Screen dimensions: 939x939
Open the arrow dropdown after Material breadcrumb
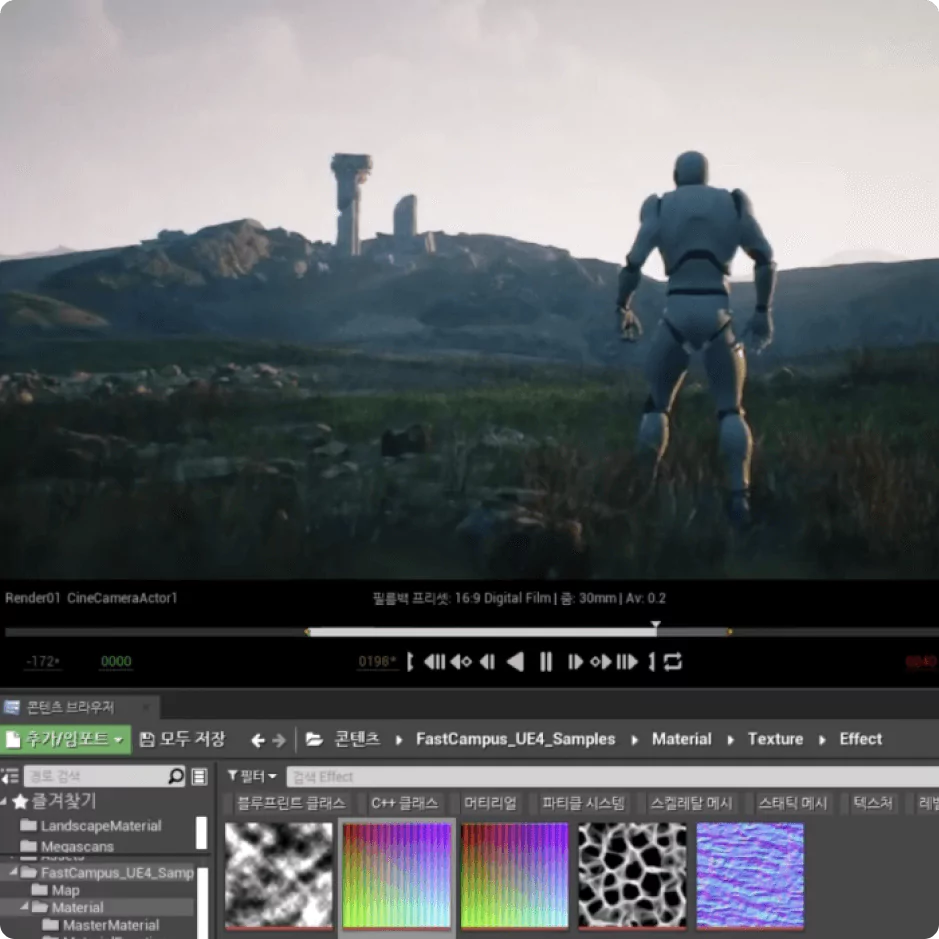(731, 740)
